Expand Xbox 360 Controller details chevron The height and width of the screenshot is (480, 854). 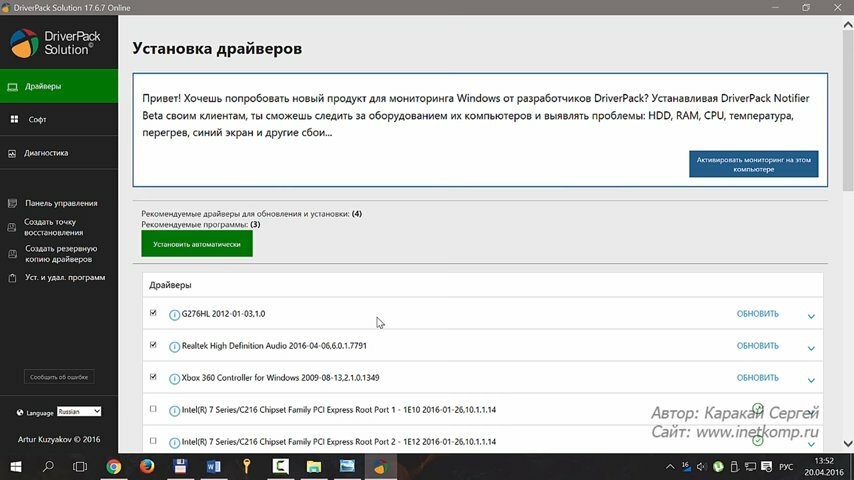(811, 380)
